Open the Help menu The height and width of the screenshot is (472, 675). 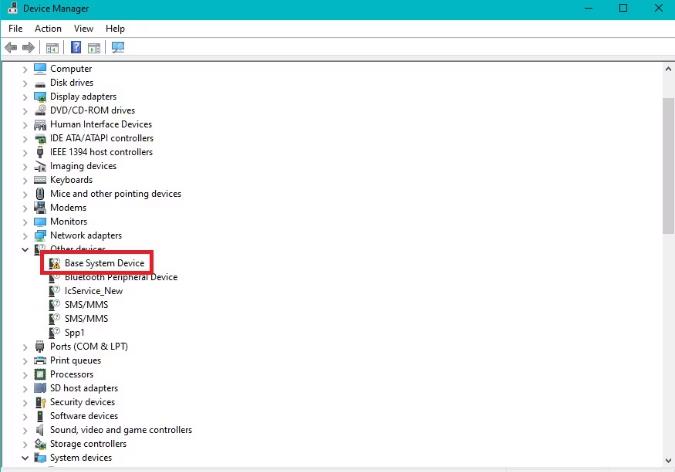pyautogui.click(x=115, y=28)
